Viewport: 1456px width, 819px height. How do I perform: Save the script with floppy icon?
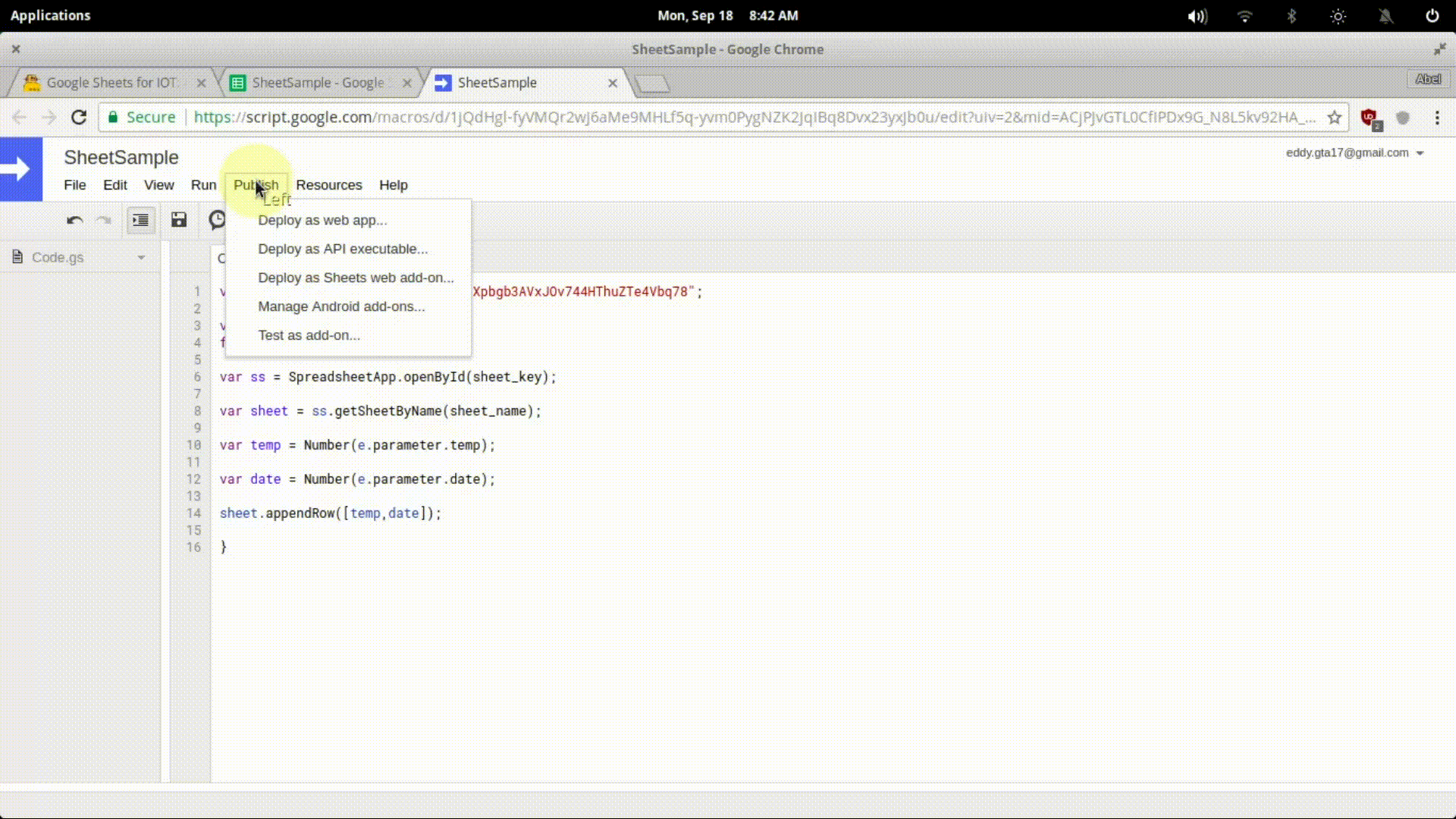click(x=178, y=220)
